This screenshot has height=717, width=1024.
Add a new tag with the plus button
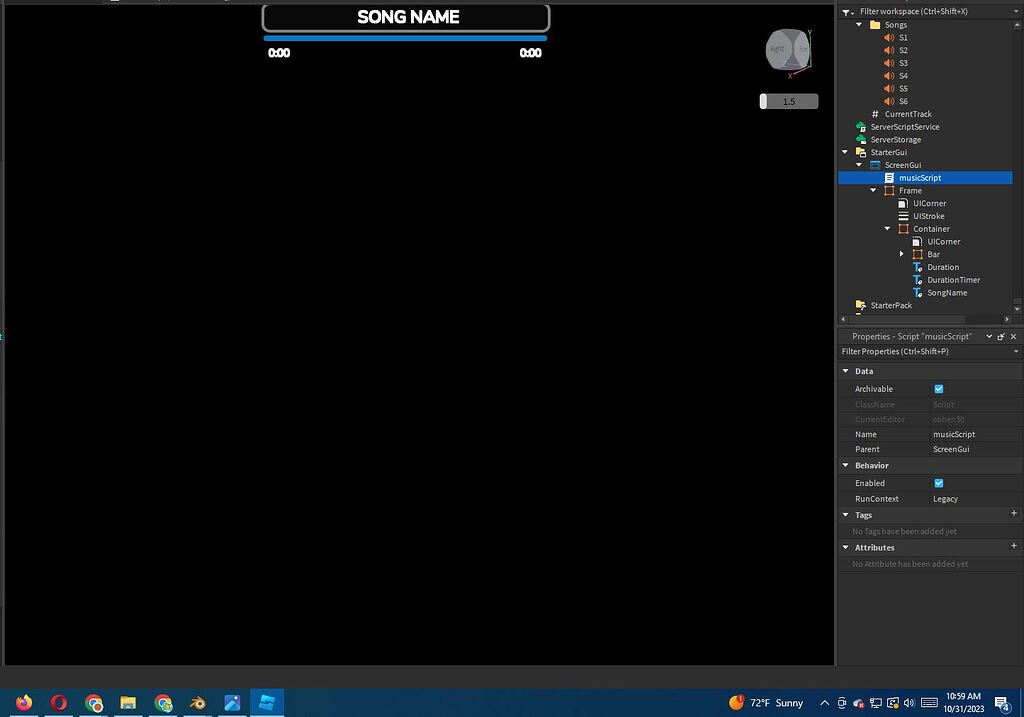pos(1014,514)
